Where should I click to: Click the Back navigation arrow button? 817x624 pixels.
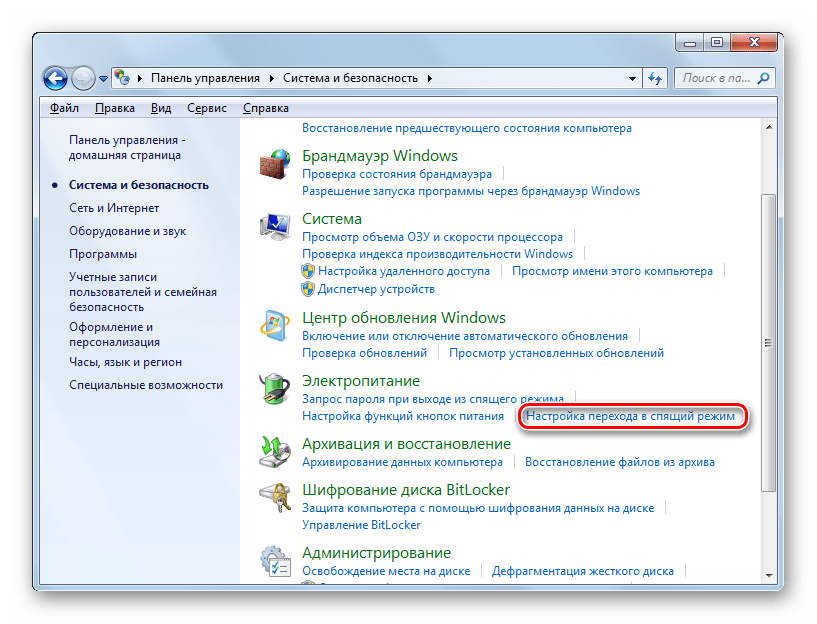[x=56, y=77]
